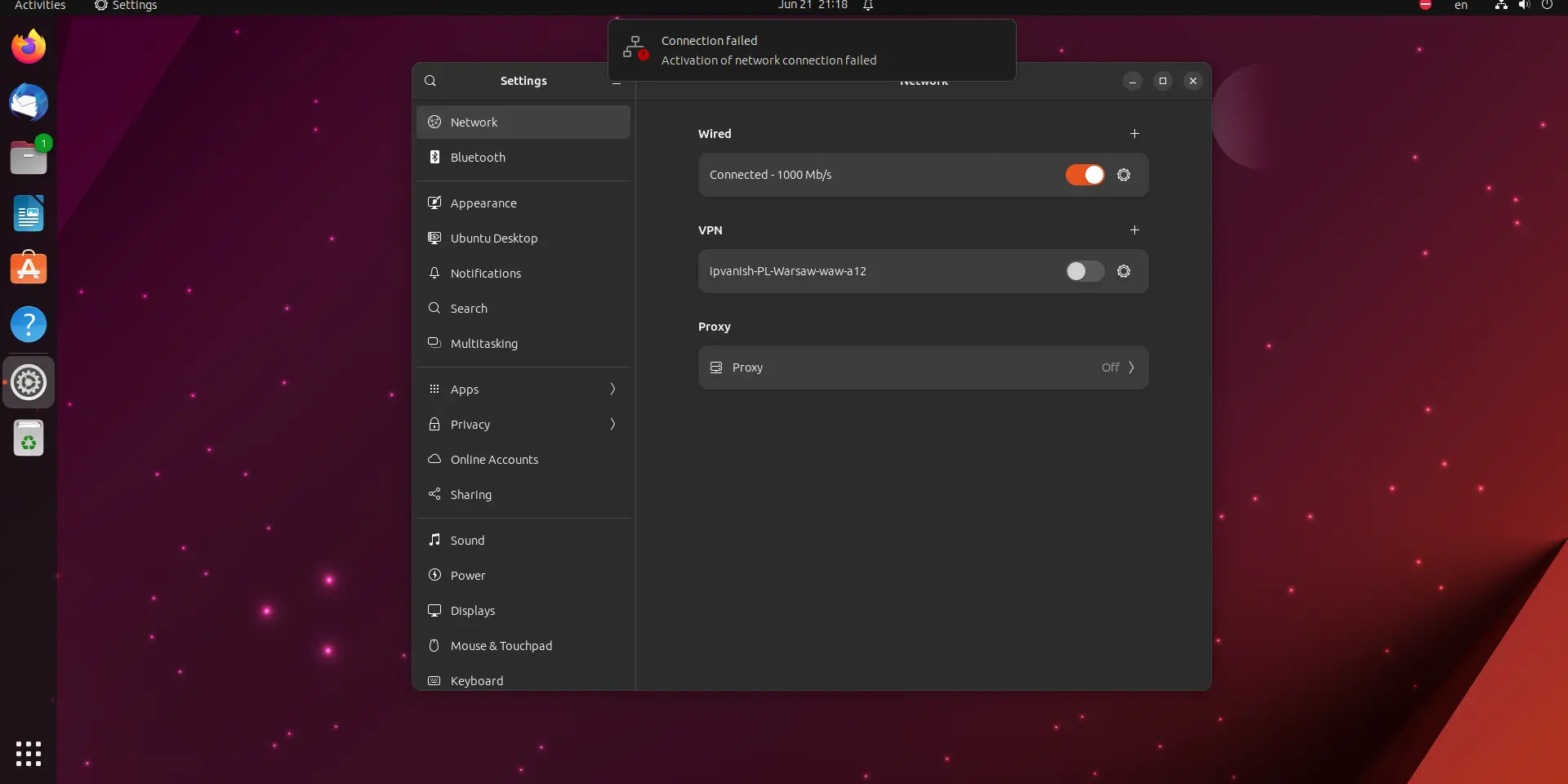Open the en keyboard layout dropdown
Image resolution: width=1568 pixels, height=784 pixels.
(x=1461, y=6)
